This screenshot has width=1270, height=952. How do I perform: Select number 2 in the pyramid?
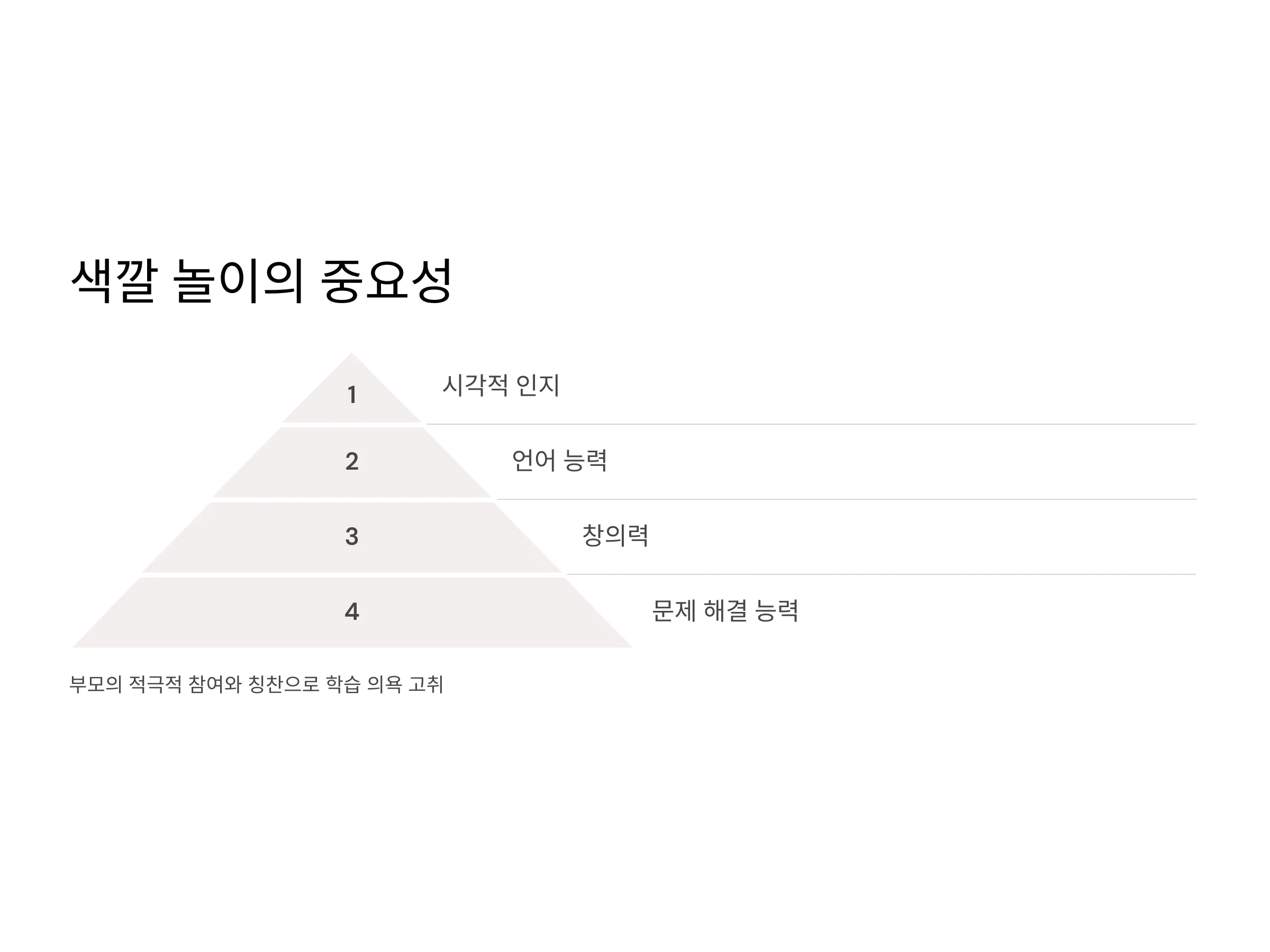(x=352, y=461)
